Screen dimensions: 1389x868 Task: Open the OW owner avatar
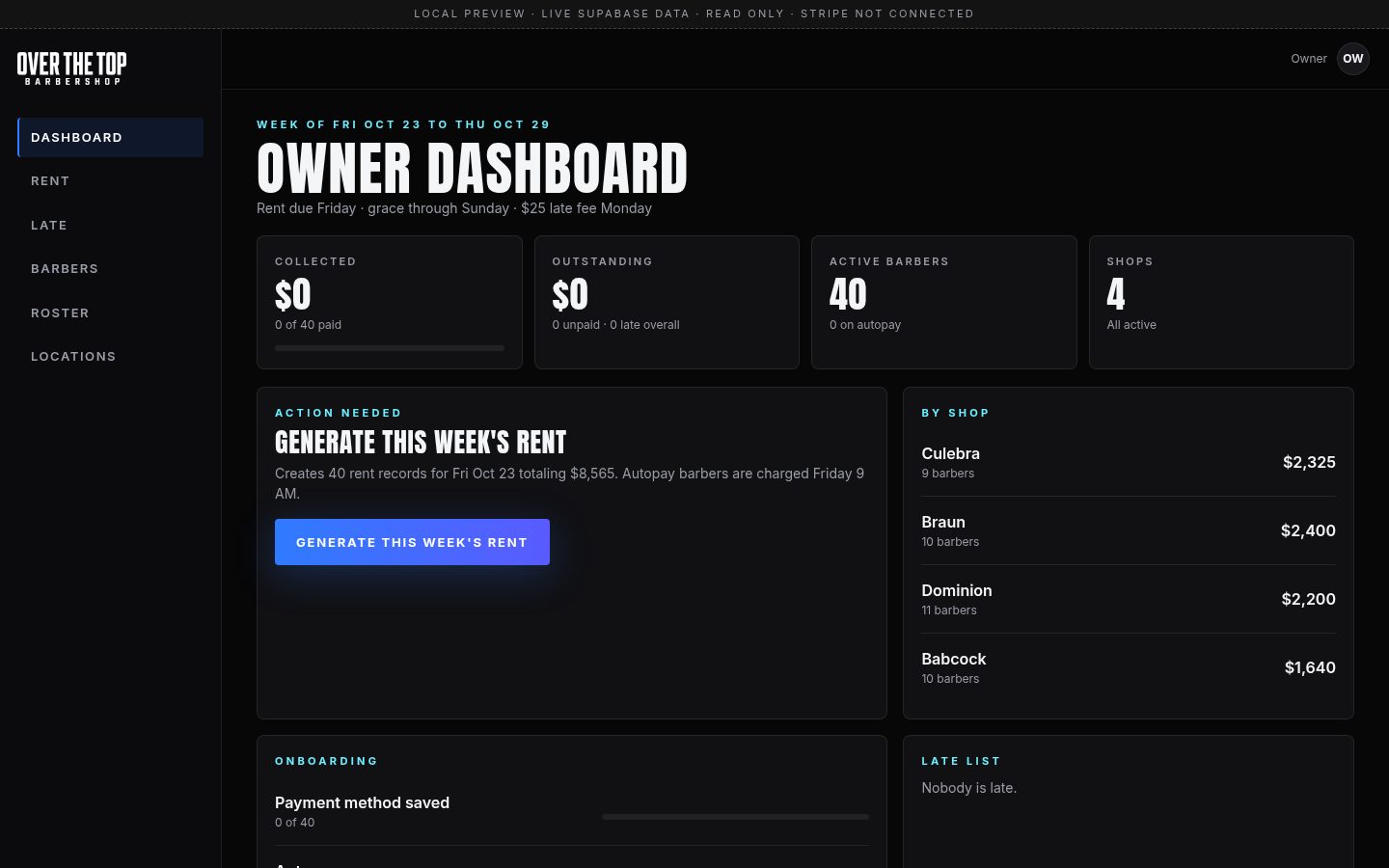point(1353,59)
